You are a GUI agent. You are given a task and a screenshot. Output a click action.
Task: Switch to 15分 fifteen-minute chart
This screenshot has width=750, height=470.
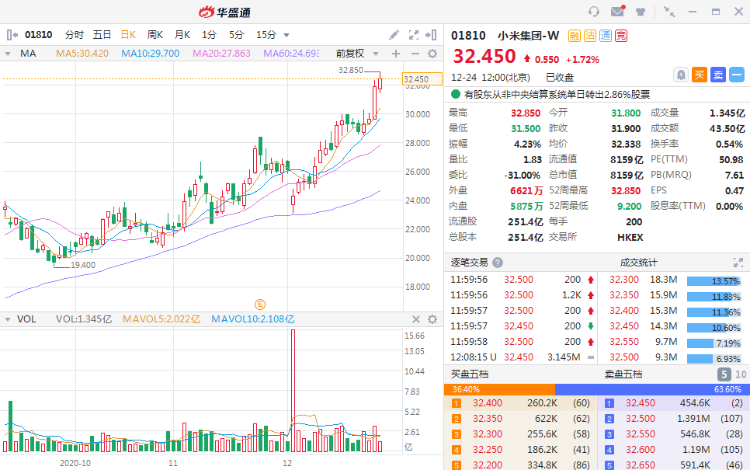[x=266, y=35]
